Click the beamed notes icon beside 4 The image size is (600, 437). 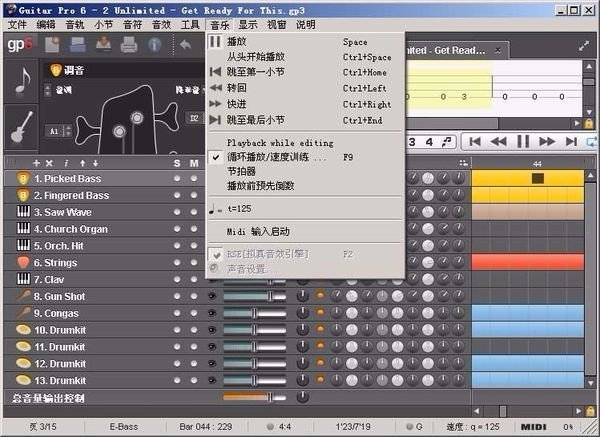[x=446, y=142]
